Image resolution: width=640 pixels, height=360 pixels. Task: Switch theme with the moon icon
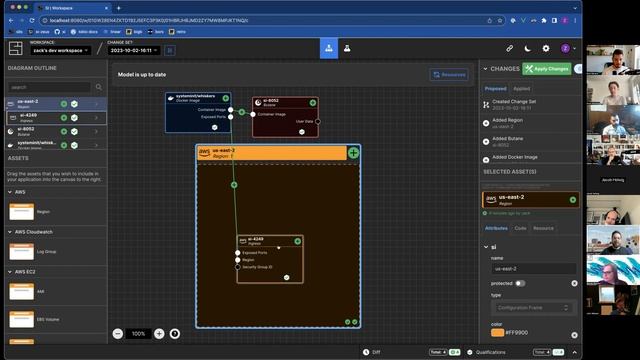coord(527,49)
